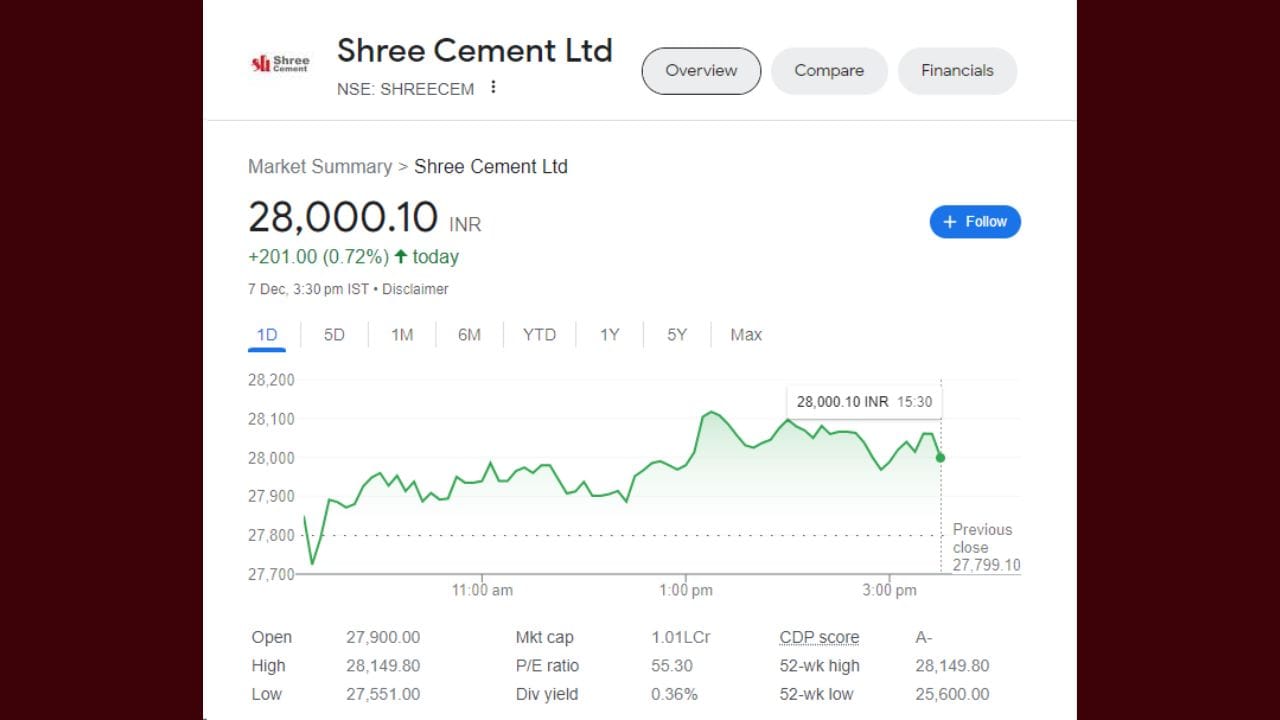Switch chart to 6M range

tap(469, 335)
